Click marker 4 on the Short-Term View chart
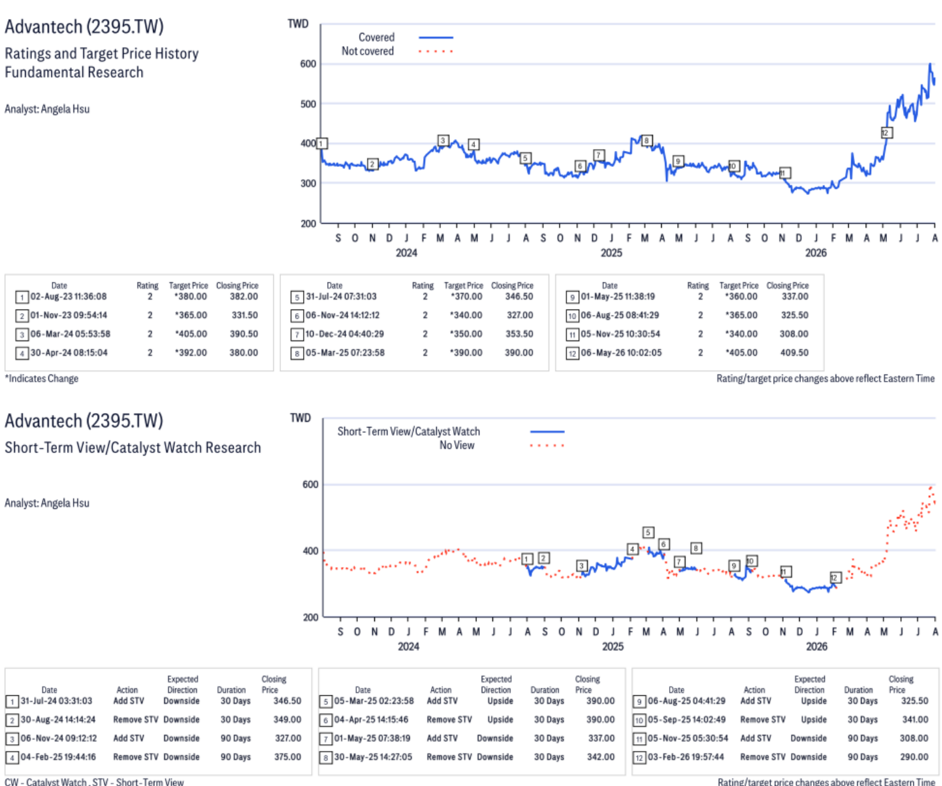The height and width of the screenshot is (786, 942). (632, 549)
